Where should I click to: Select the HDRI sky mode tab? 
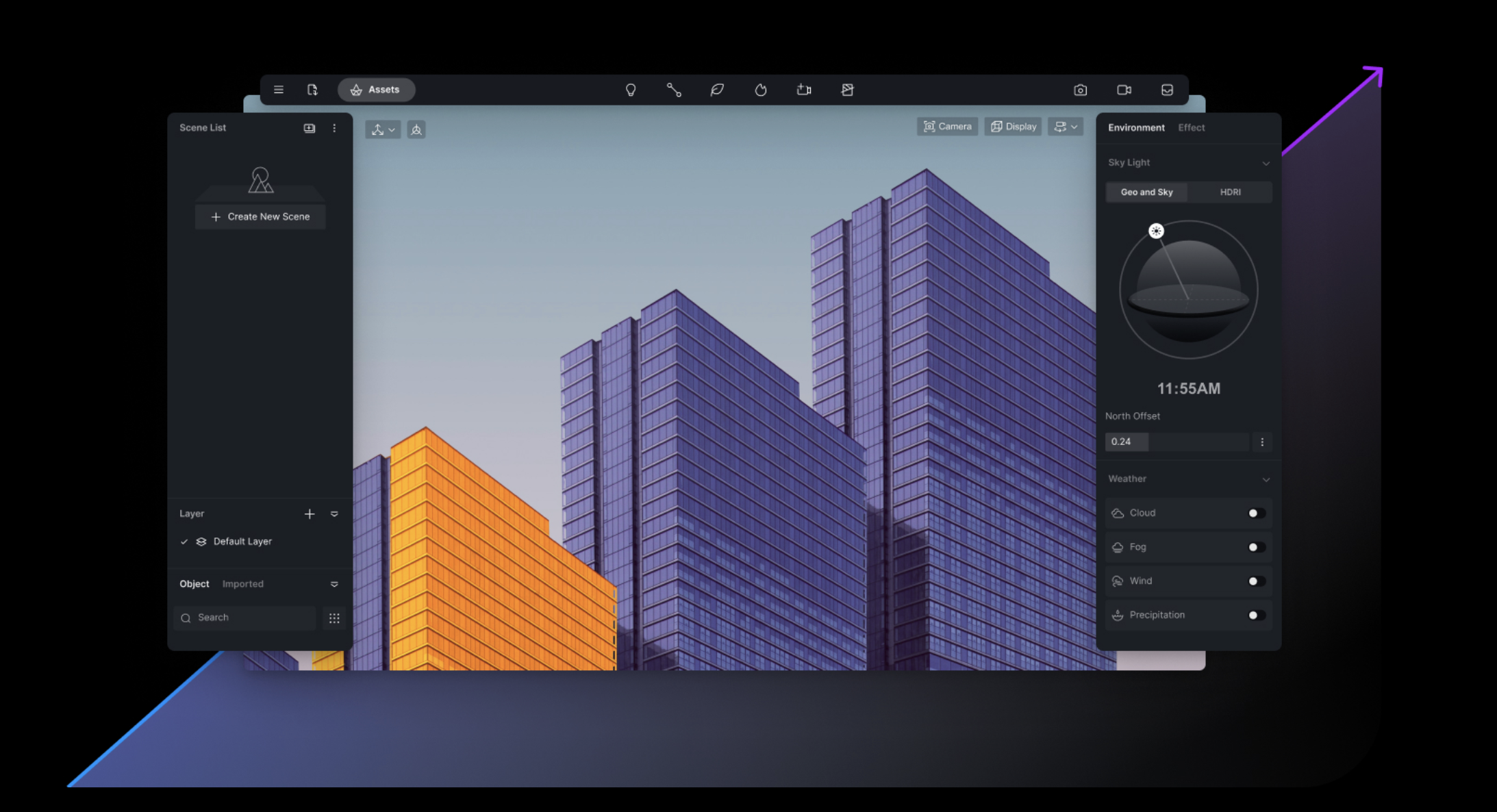[1230, 192]
